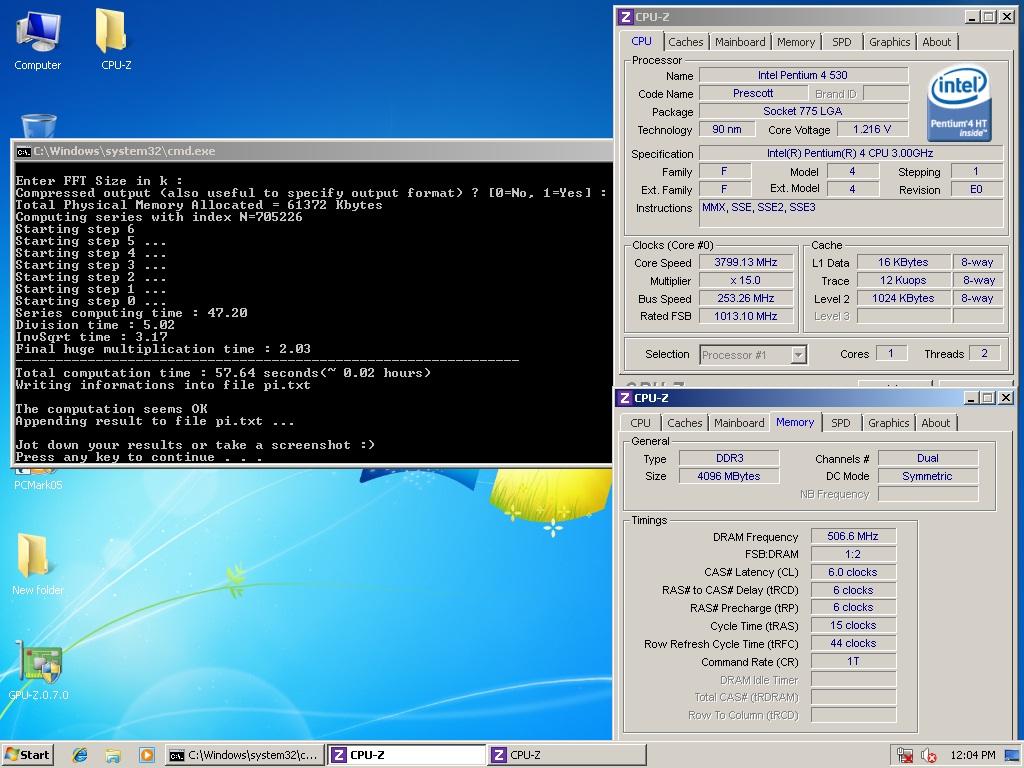Click the Command Rate value 1T

point(853,661)
